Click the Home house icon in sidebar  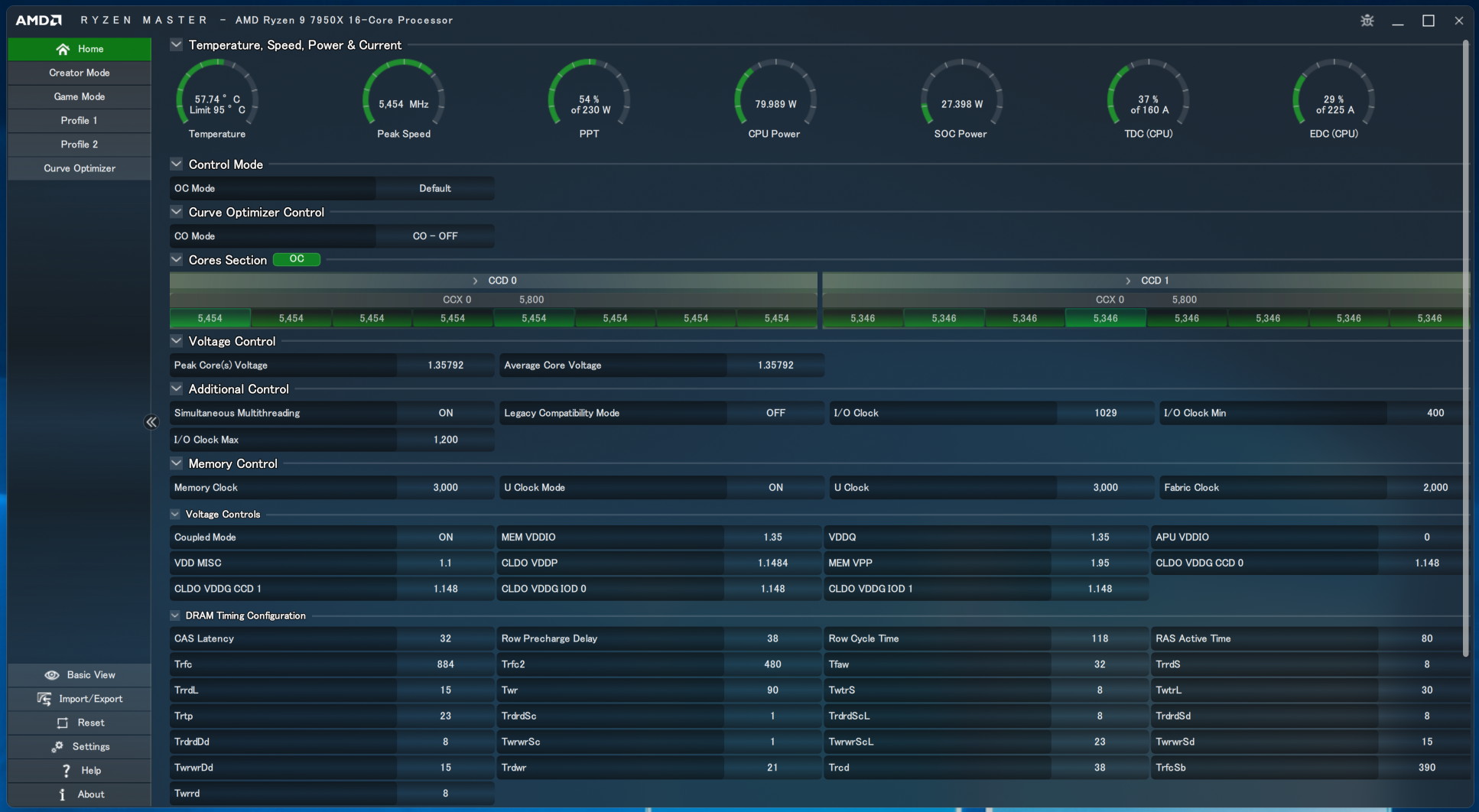click(63, 49)
